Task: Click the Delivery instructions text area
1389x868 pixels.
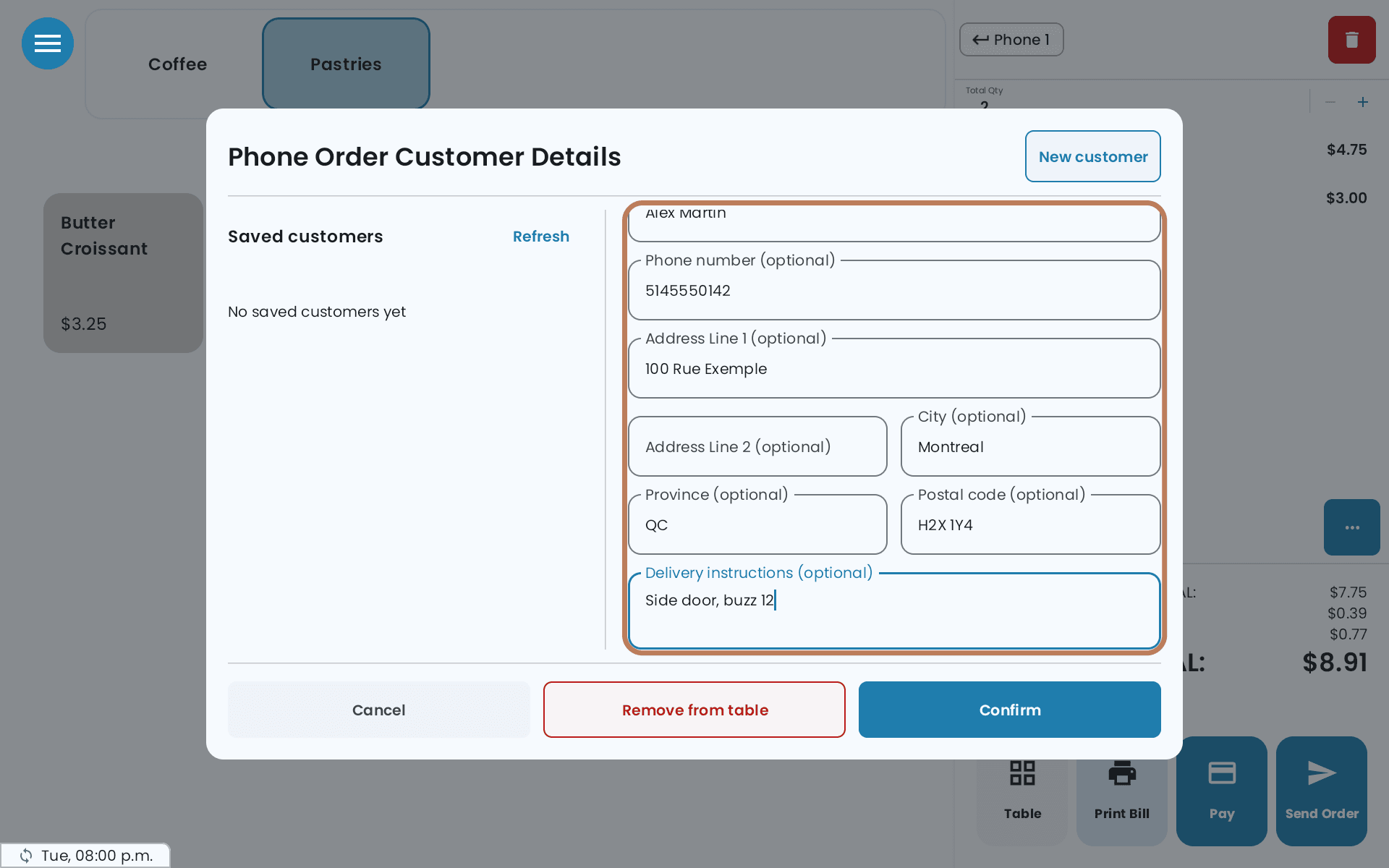Action: [894, 610]
